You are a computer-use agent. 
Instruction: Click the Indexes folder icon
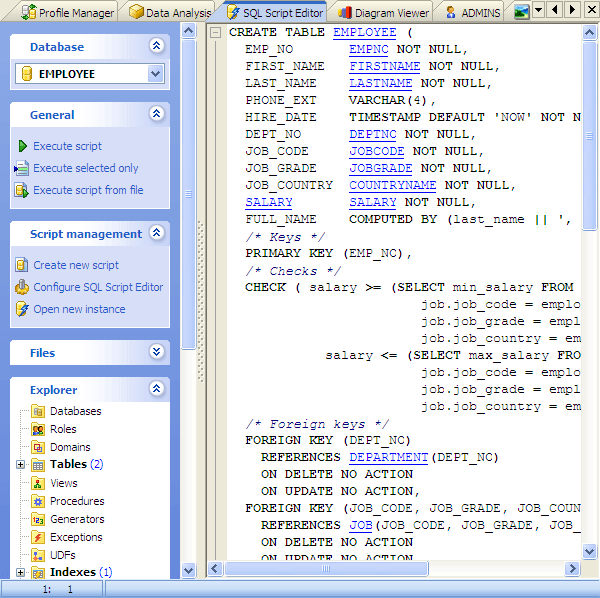tap(38, 573)
